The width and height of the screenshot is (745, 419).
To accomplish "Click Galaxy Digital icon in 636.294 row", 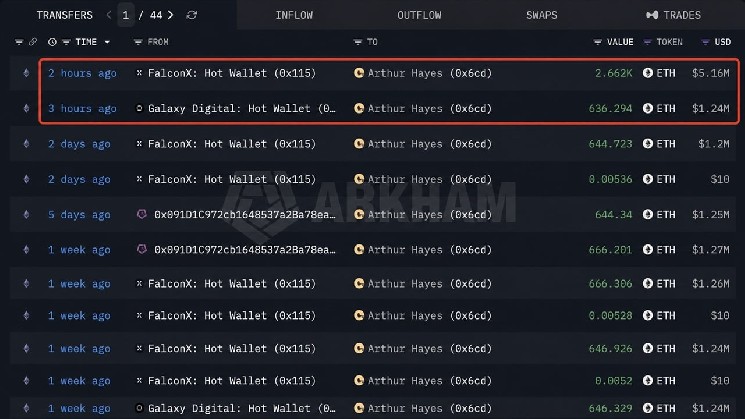I will tap(139, 108).
